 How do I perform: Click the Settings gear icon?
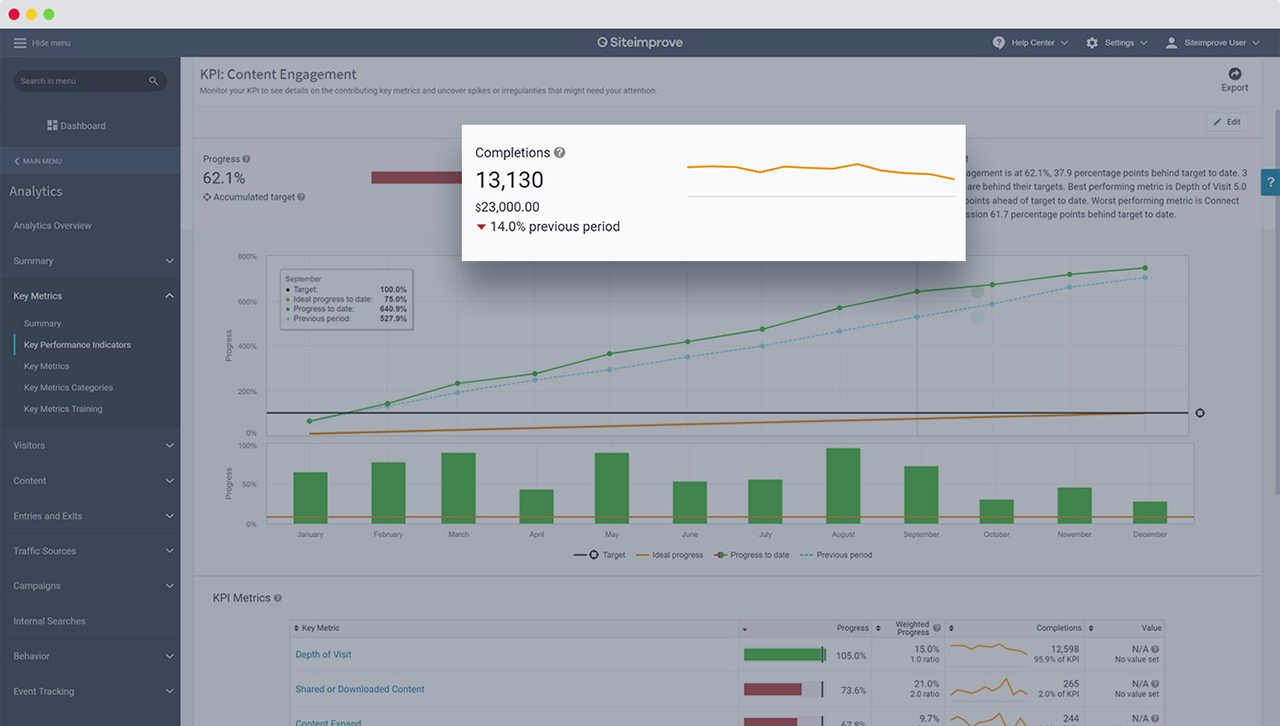(1092, 43)
